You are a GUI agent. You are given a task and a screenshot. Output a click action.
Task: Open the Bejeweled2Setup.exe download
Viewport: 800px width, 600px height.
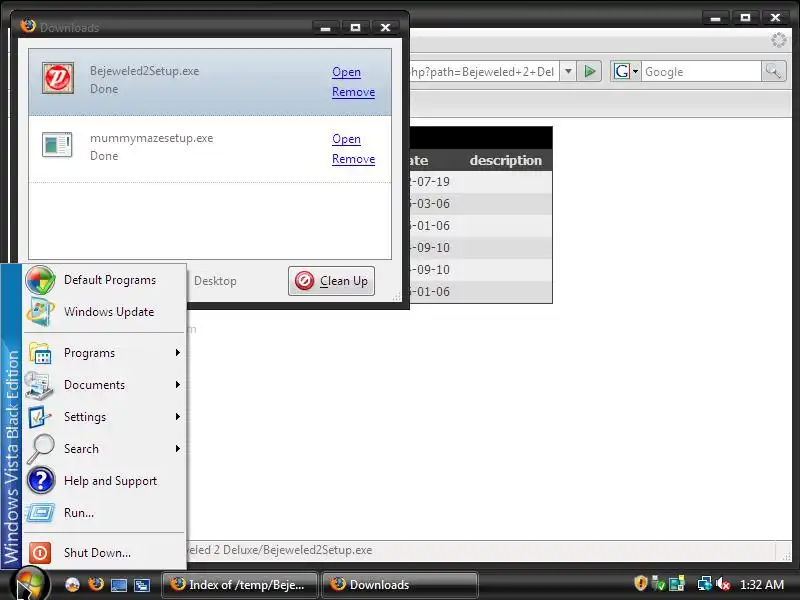point(346,72)
